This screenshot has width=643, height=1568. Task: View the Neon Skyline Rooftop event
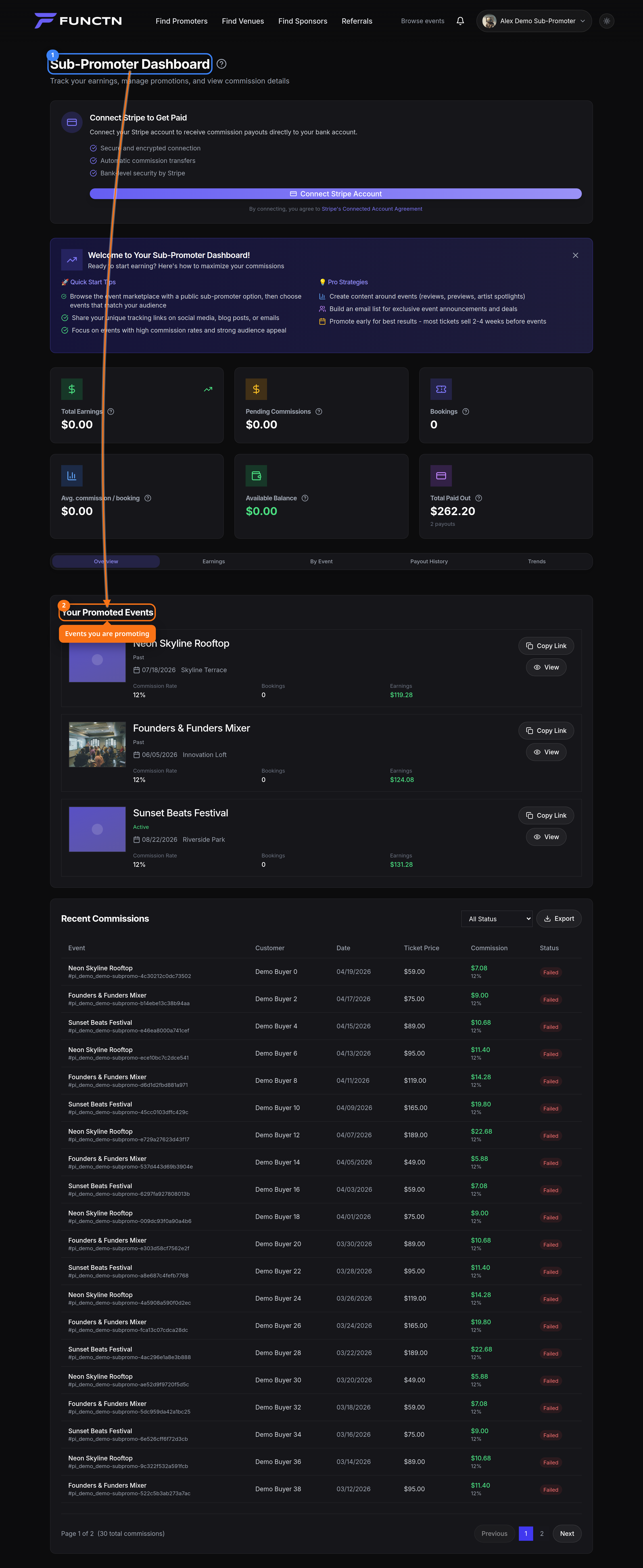point(546,667)
